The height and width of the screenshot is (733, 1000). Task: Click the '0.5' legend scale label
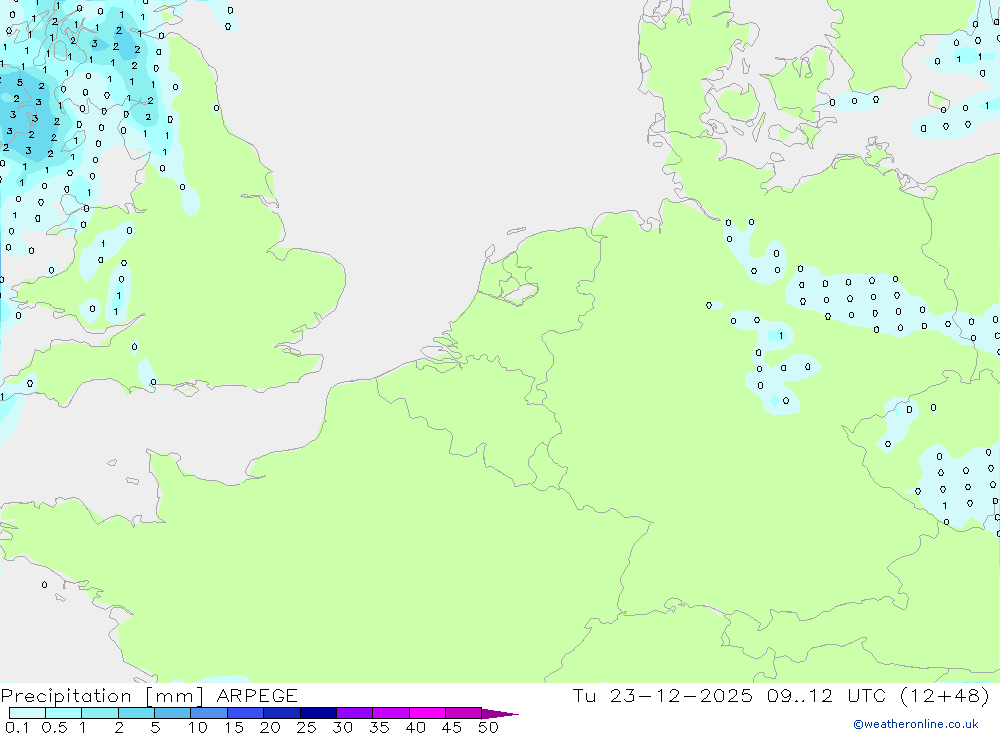[54, 727]
